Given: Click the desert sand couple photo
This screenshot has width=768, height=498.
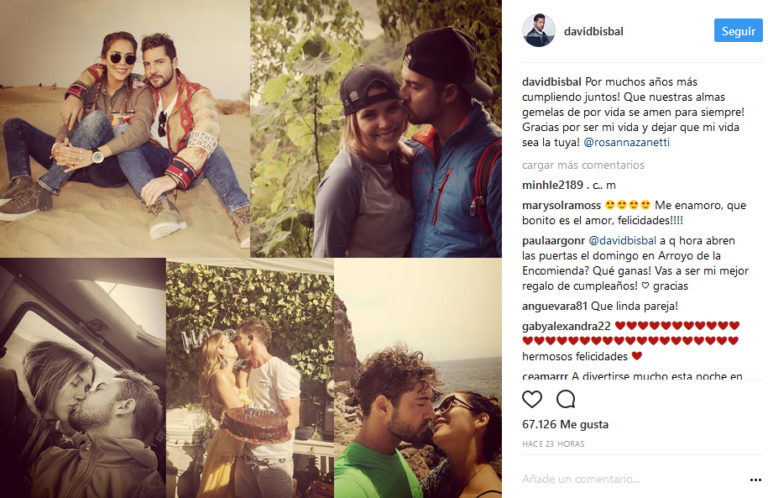Looking at the screenshot, I should [x=125, y=128].
